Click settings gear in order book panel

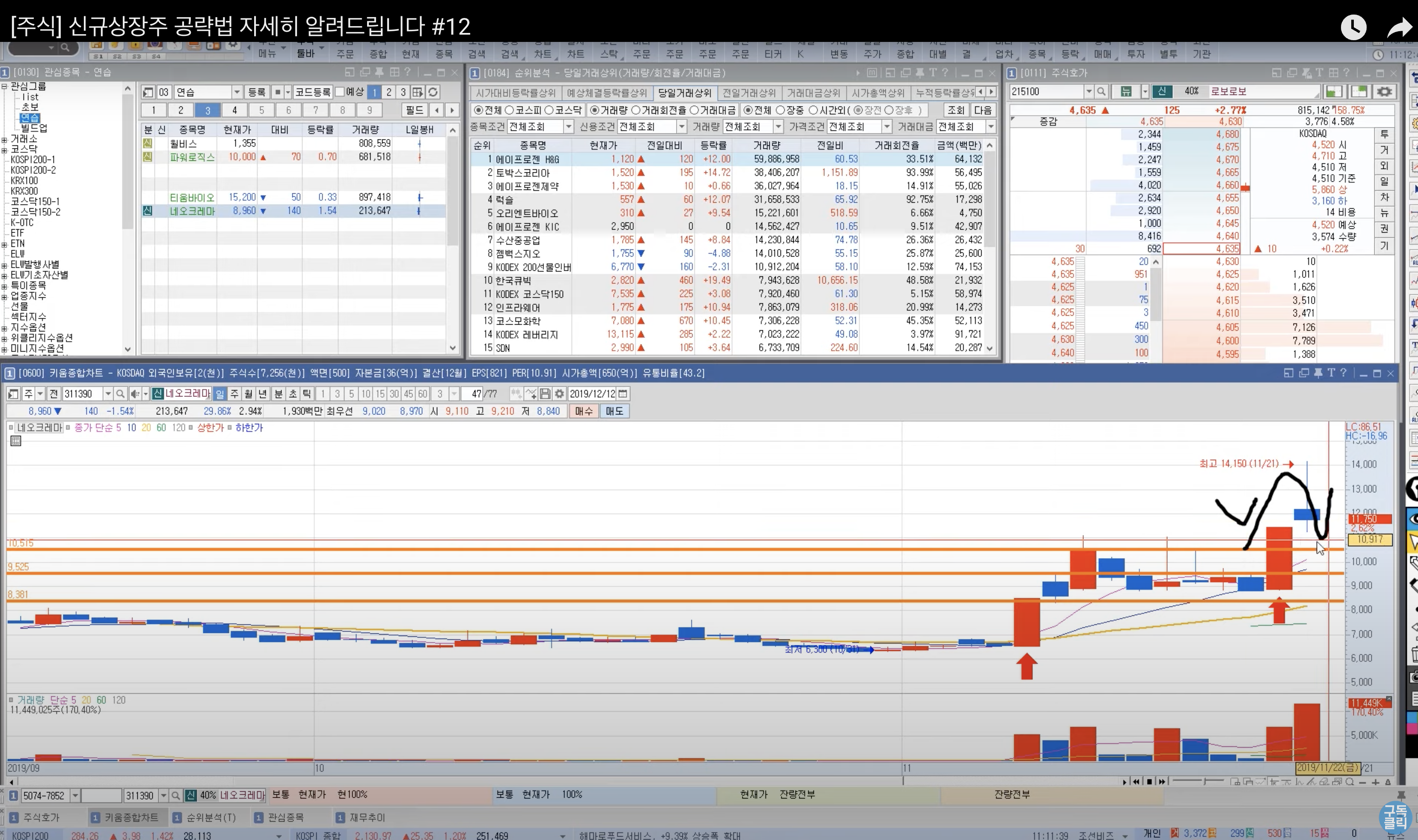coord(1384,92)
